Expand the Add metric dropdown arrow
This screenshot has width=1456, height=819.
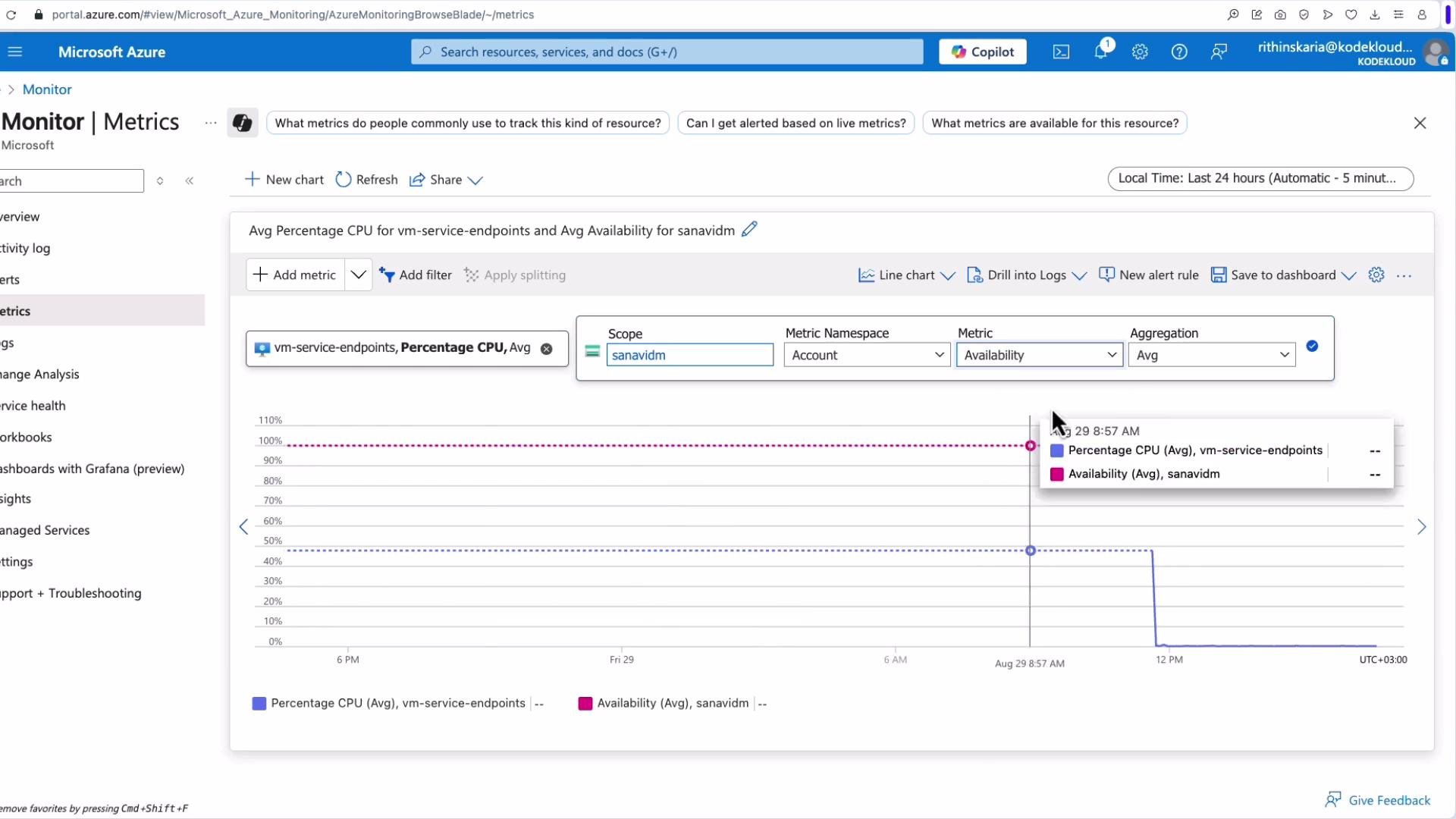click(358, 275)
